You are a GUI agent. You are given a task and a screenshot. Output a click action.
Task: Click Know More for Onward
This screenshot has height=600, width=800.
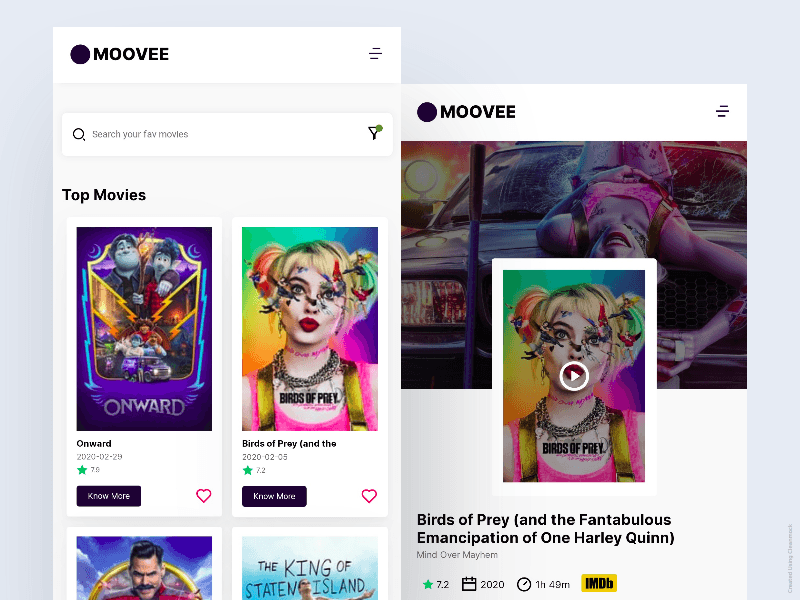[x=108, y=496]
